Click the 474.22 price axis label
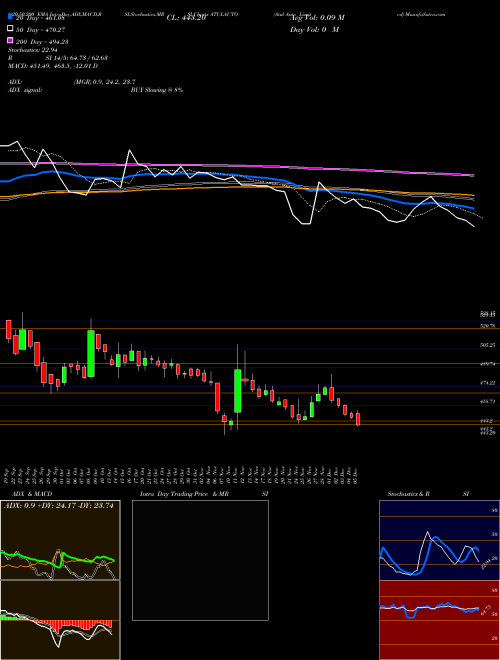This screenshot has width=500, height=660. coord(489,383)
